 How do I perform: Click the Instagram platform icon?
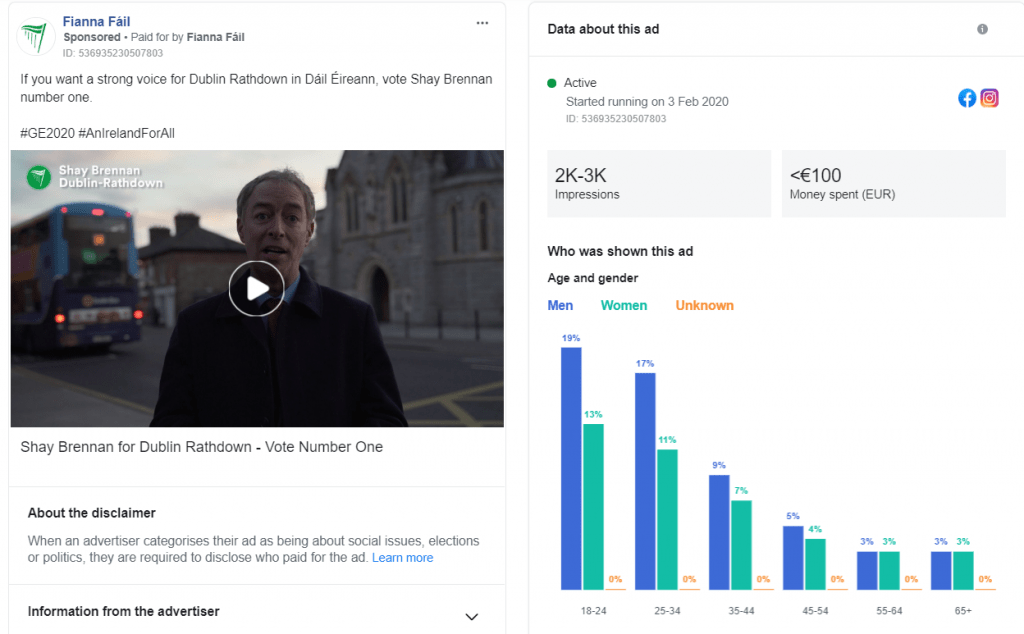tap(989, 98)
